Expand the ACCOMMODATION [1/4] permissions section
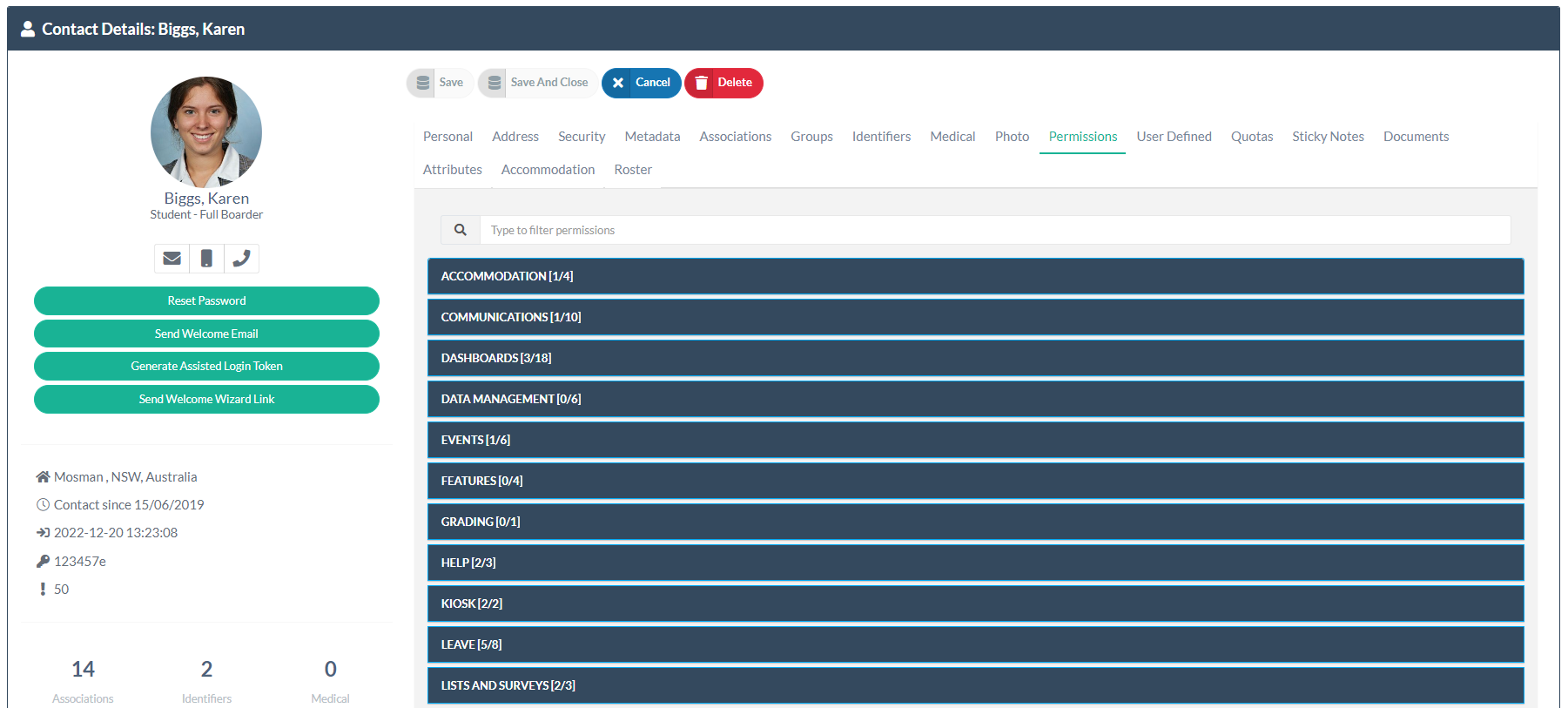Screen dimensions: 1568x708 (x=976, y=276)
